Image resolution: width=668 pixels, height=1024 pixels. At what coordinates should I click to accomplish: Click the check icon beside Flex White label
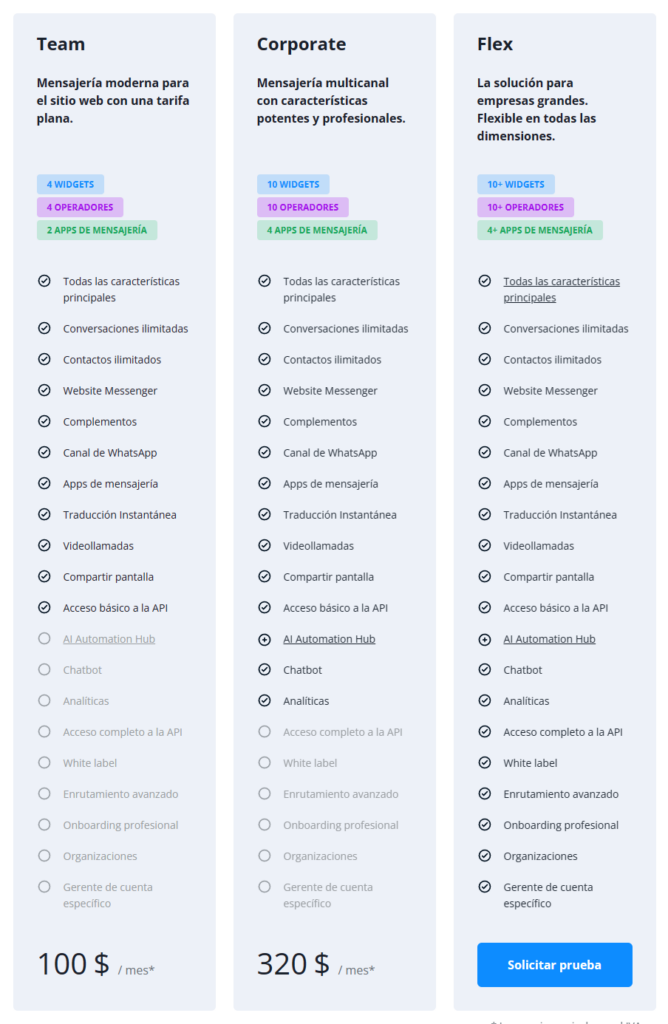pos(484,763)
